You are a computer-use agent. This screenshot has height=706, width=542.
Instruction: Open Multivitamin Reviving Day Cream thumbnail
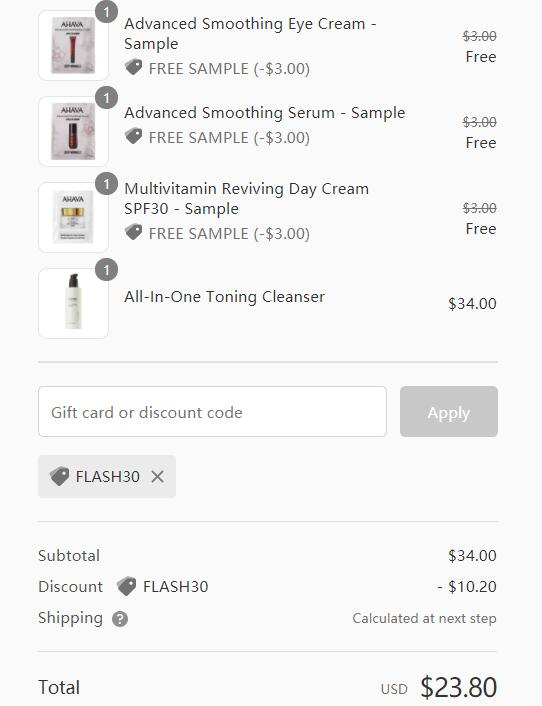pos(73,217)
